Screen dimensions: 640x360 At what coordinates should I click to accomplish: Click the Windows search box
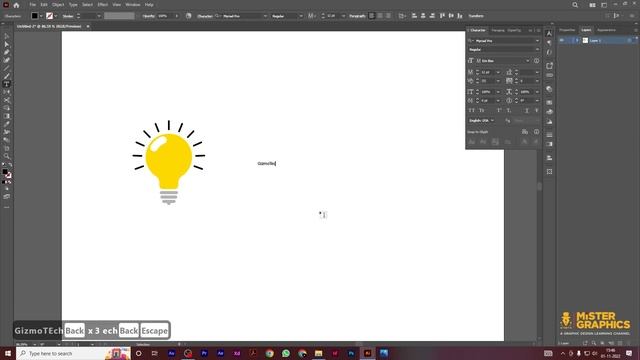click(x=73, y=353)
